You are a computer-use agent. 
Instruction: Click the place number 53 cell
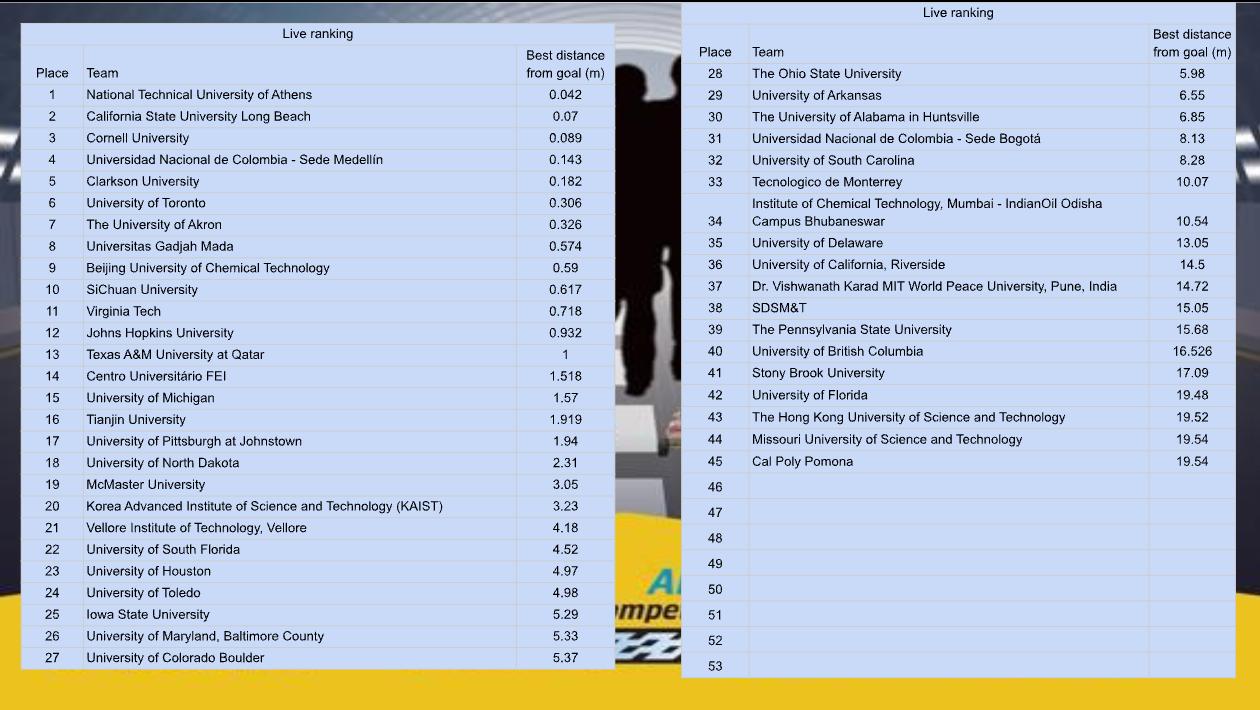715,666
